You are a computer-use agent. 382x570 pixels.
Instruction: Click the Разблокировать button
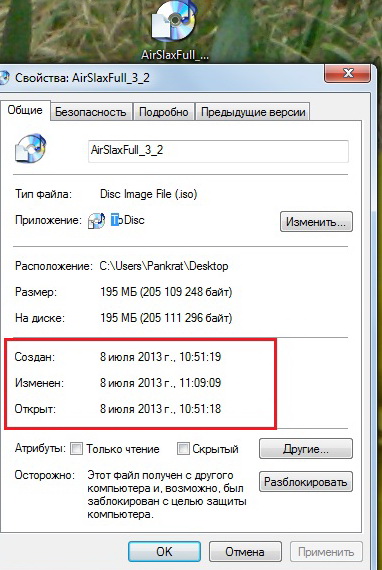coord(306,482)
